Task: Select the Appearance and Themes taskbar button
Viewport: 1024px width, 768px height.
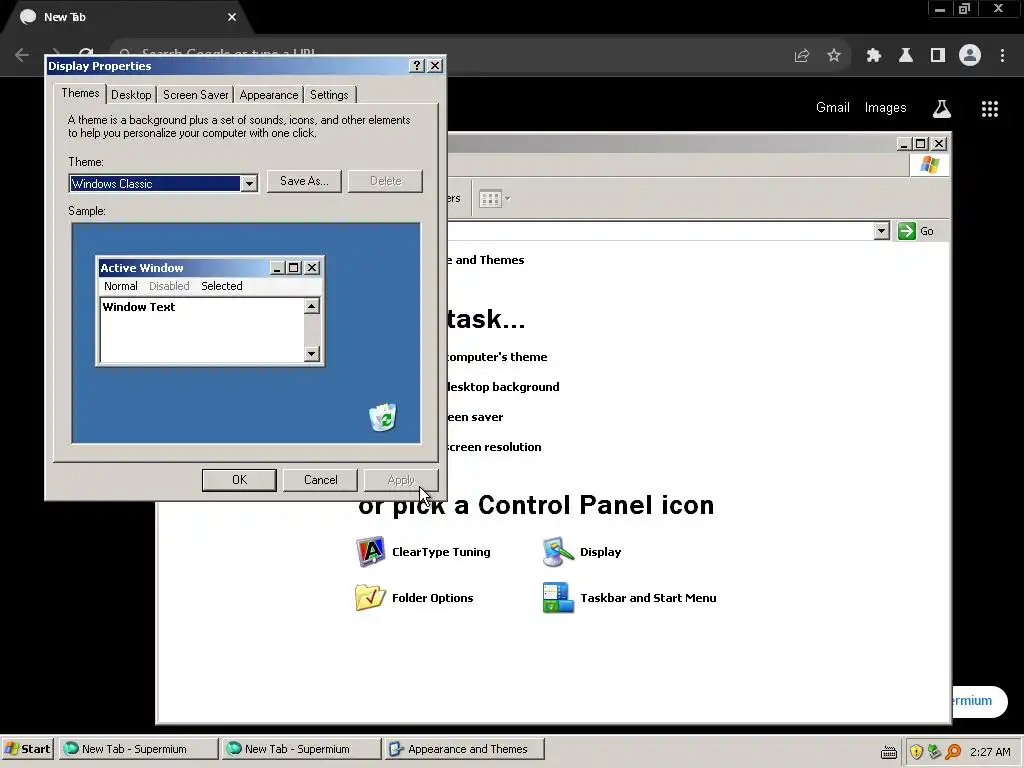Action: (465, 749)
